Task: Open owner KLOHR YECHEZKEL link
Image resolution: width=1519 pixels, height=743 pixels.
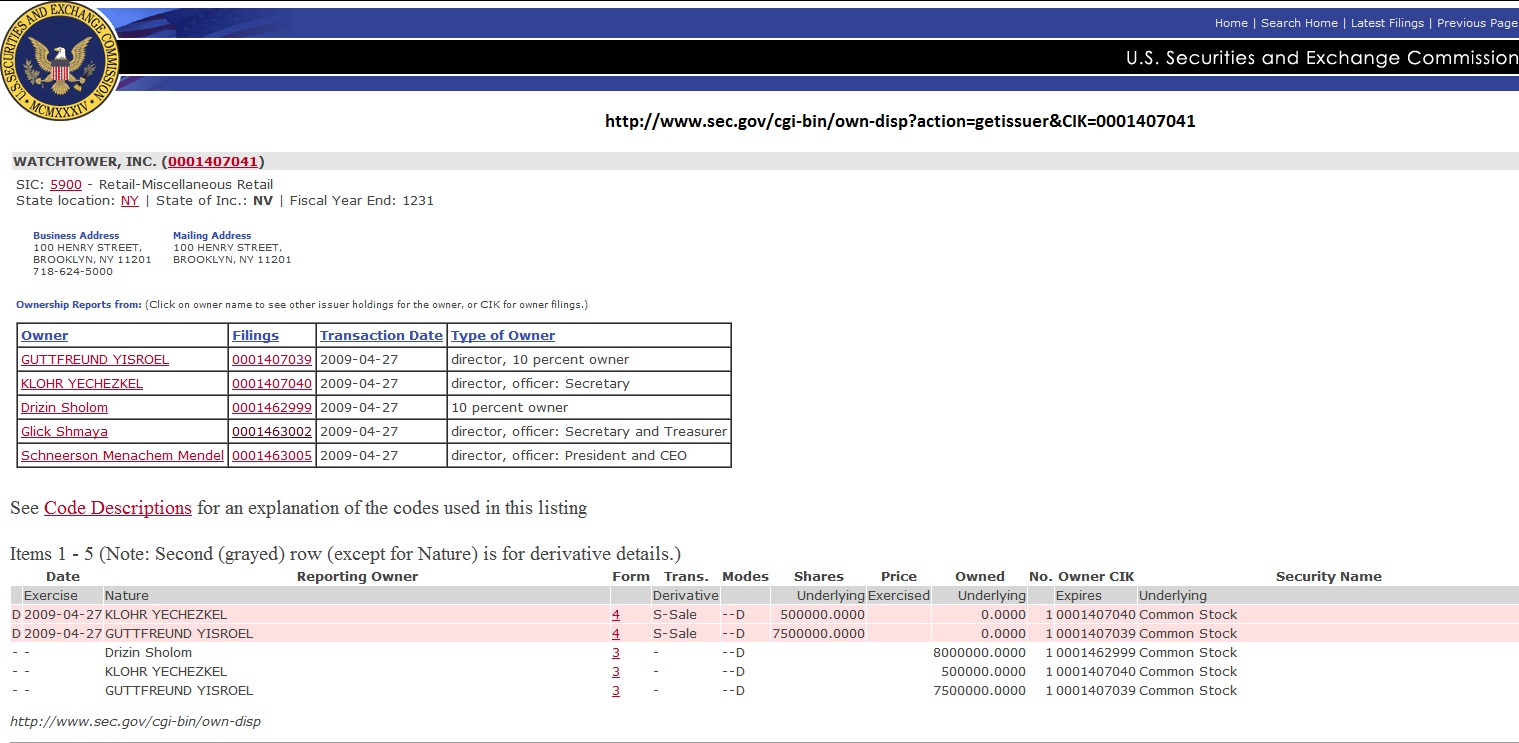Action: (81, 384)
